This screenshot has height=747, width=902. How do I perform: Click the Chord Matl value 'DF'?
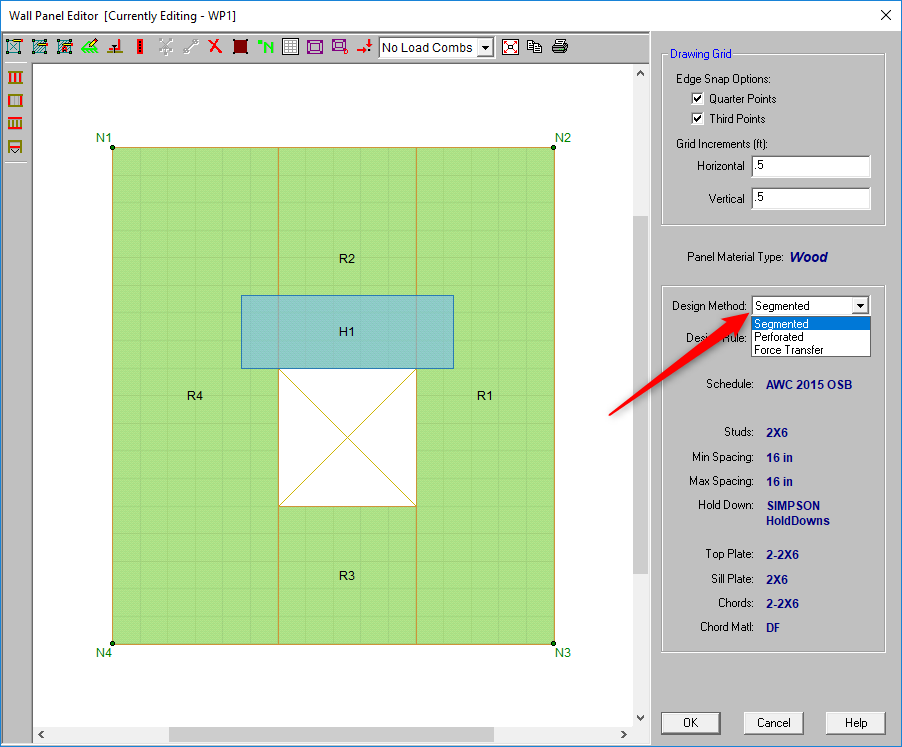click(773, 628)
